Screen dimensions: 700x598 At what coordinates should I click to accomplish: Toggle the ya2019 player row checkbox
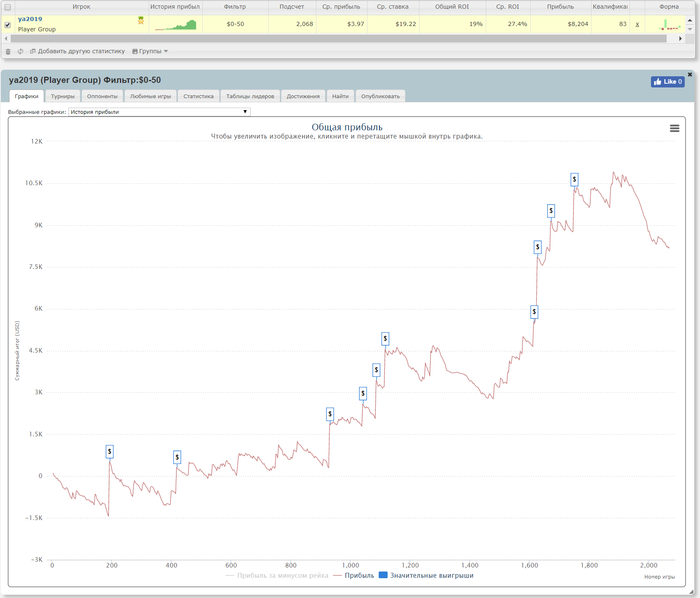[x=8, y=25]
